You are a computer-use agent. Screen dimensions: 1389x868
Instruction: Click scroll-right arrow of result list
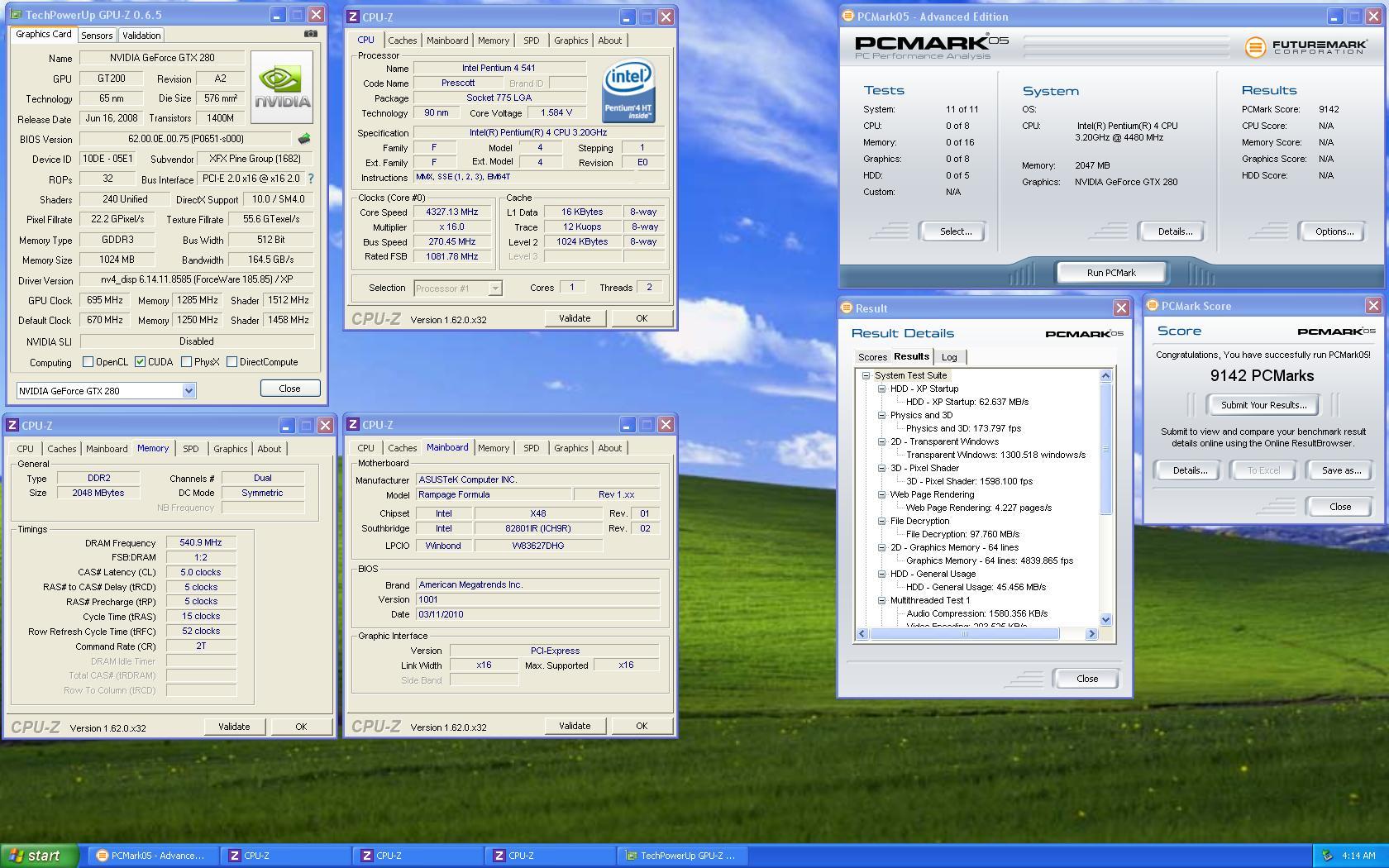(1091, 634)
